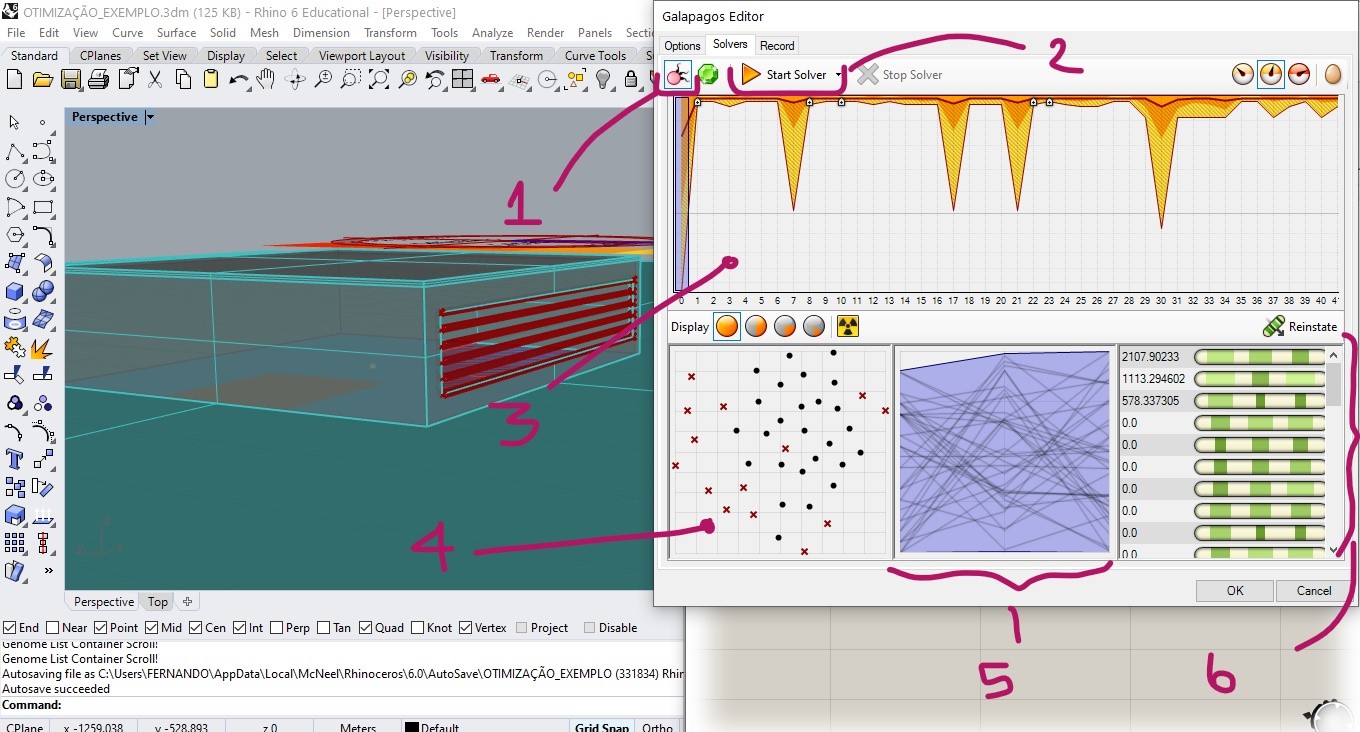Click the disabled Stop Solver button
Image resolution: width=1360 pixels, height=732 pixels.
(900, 75)
